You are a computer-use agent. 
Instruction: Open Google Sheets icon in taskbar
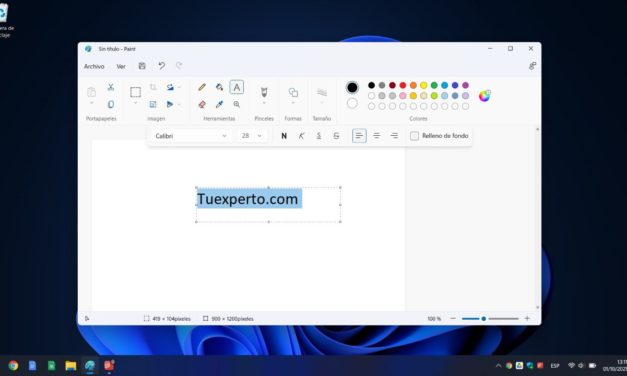pos(52,365)
